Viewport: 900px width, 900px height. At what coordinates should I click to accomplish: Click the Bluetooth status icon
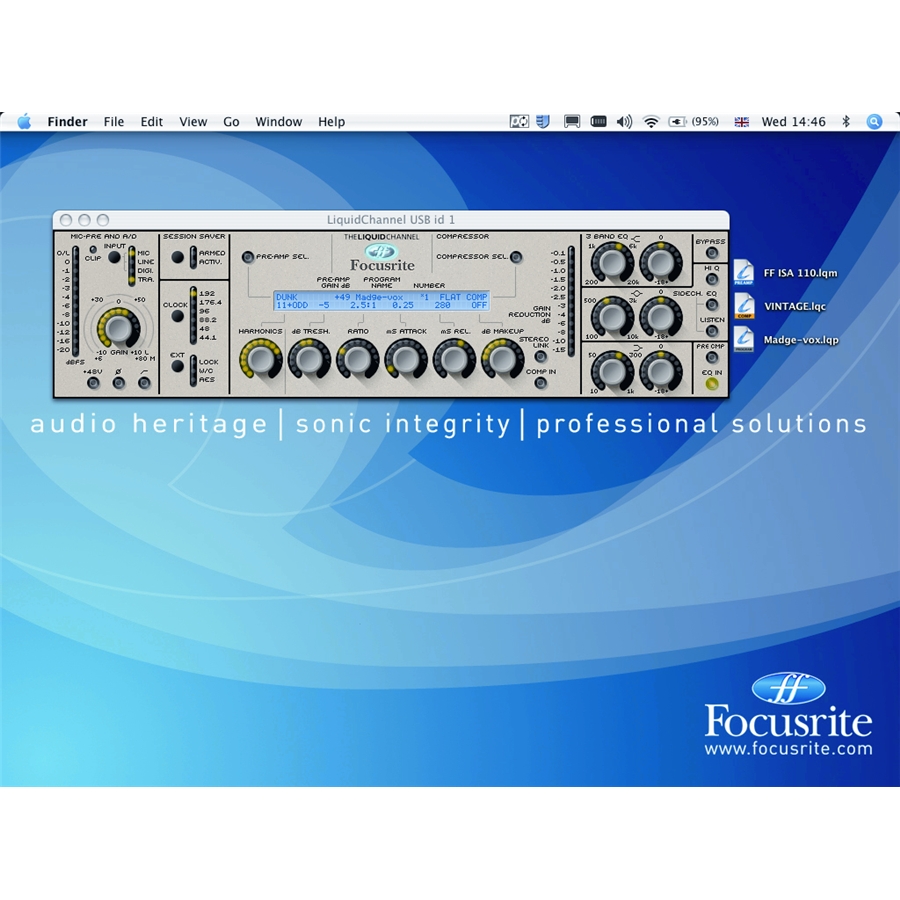pos(845,122)
